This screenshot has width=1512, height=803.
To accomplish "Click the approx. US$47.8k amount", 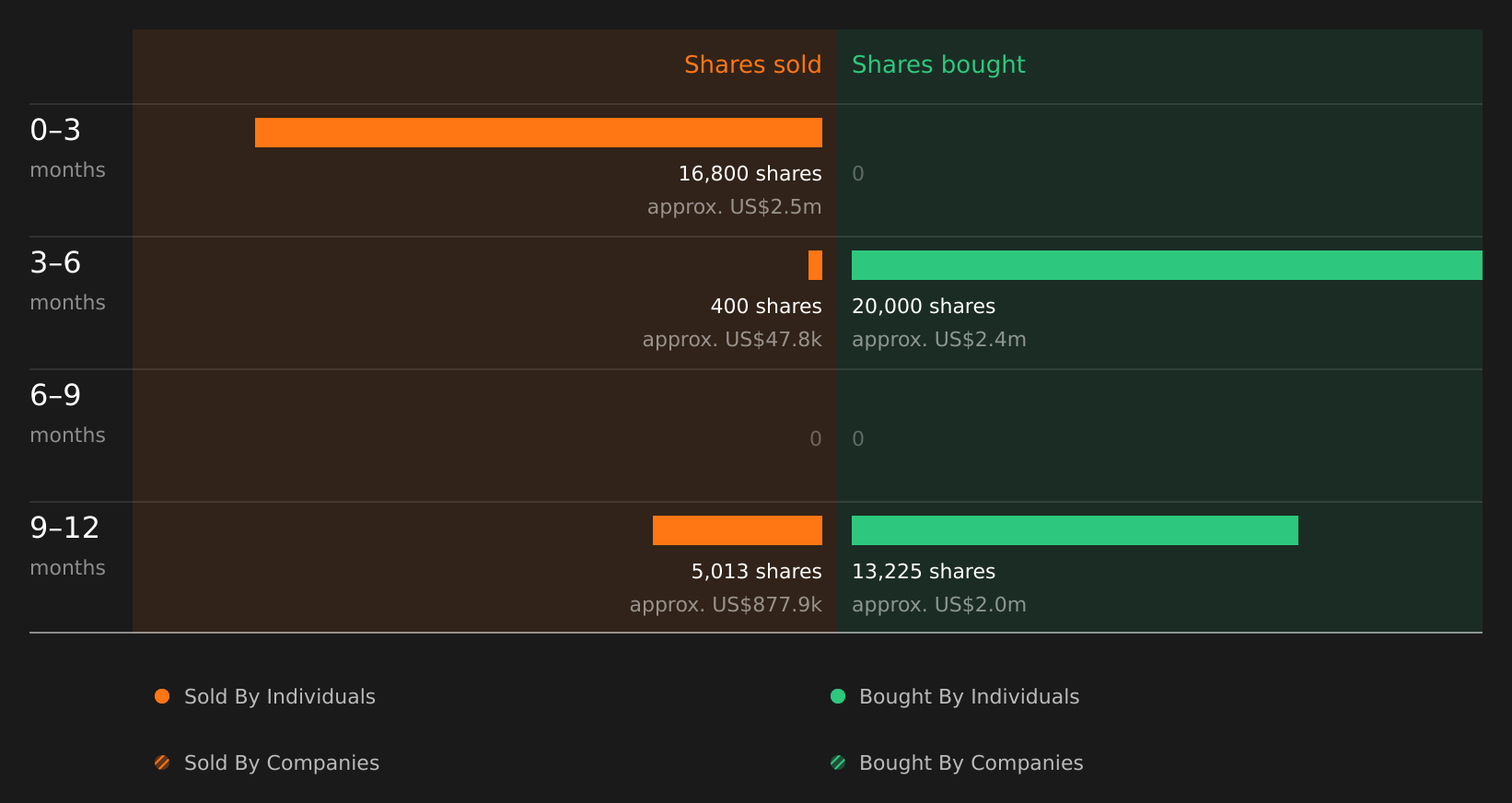I will [732, 340].
